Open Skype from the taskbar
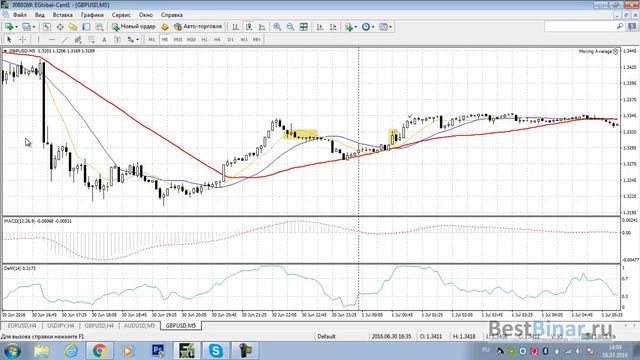Viewport: 640px width, 360px height. tap(216, 351)
